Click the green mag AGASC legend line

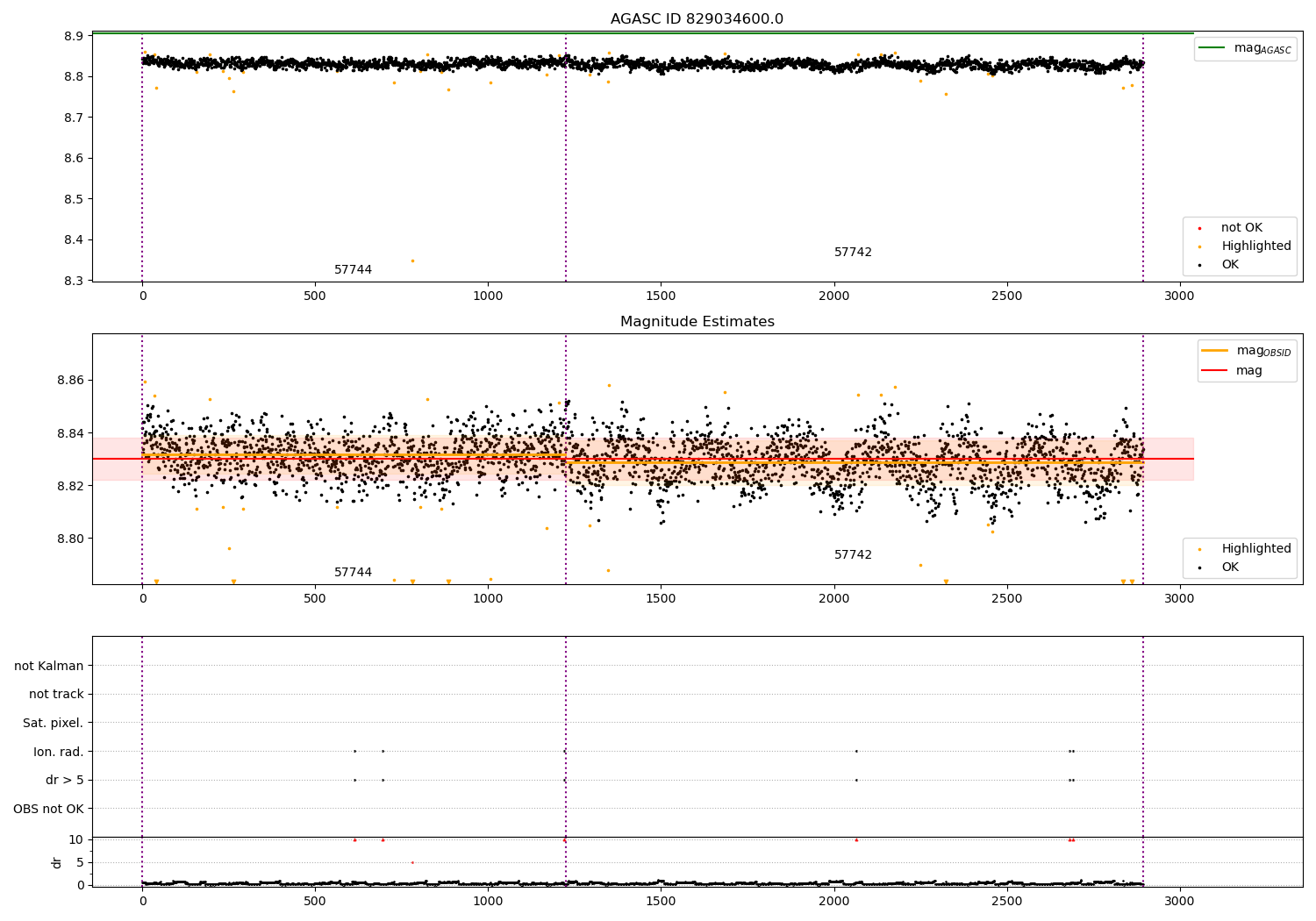point(1212,48)
